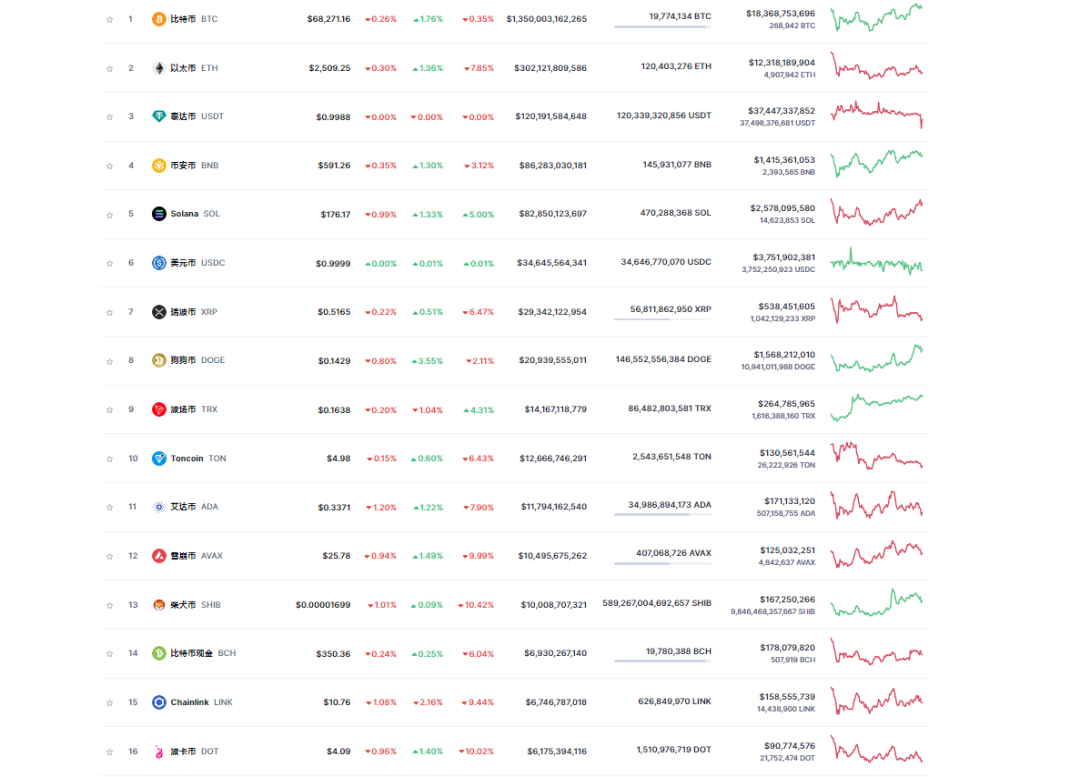Click the Bitcoin BTC coin logo
Image resolution: width=1080 pixels, height=777 pixels.
click(x=158, y=19)
